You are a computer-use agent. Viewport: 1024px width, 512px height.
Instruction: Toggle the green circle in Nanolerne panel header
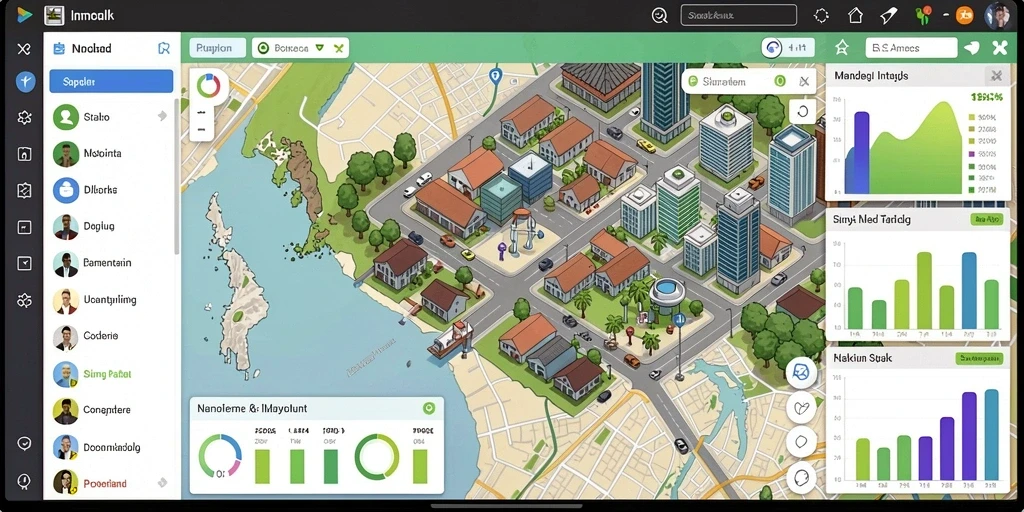pyautogui.click(x=428, y=408)
